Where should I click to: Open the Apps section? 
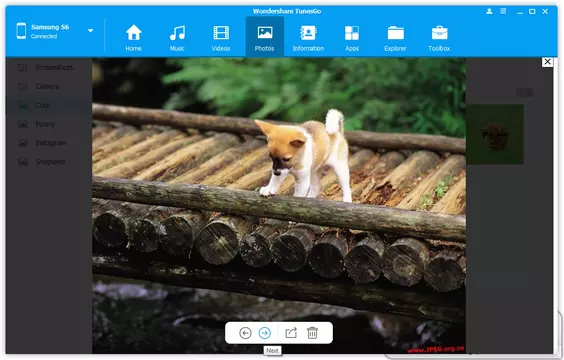pyautogui.click(x=352, y=38)
